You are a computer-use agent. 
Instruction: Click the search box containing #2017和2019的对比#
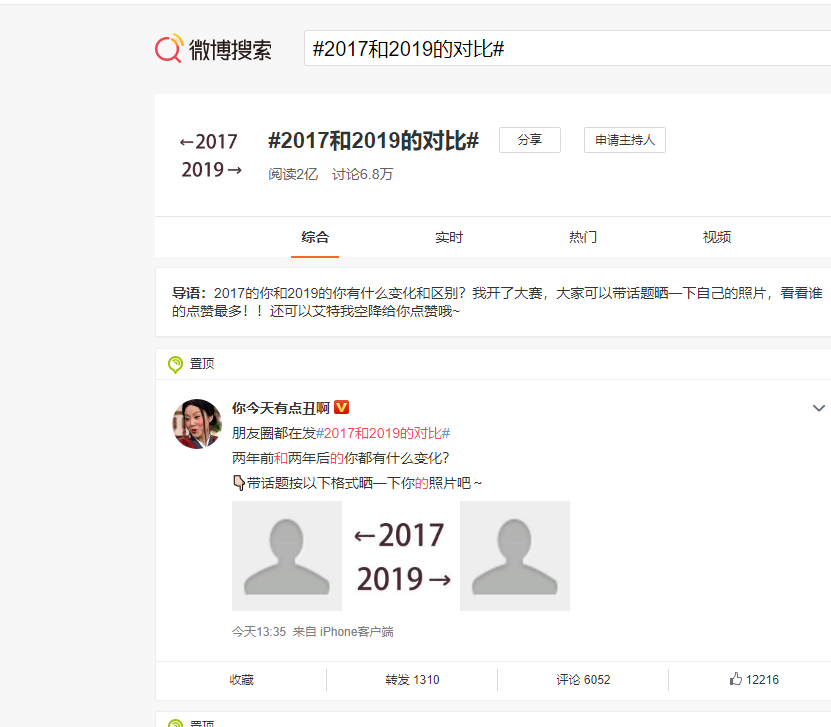pyautogui.click(x=568, y=48)
